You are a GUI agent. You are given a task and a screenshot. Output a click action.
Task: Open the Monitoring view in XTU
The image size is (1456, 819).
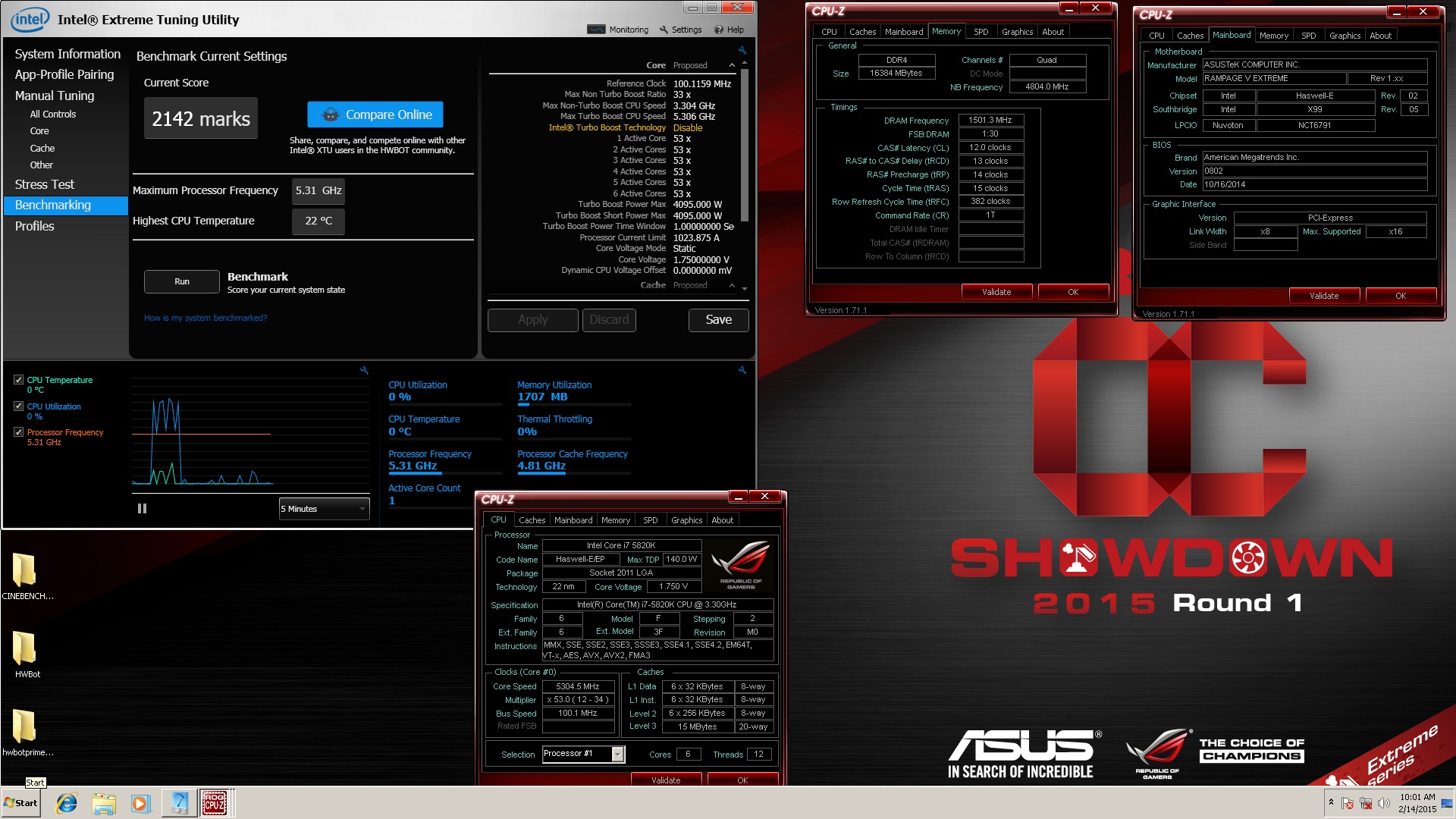618,30
